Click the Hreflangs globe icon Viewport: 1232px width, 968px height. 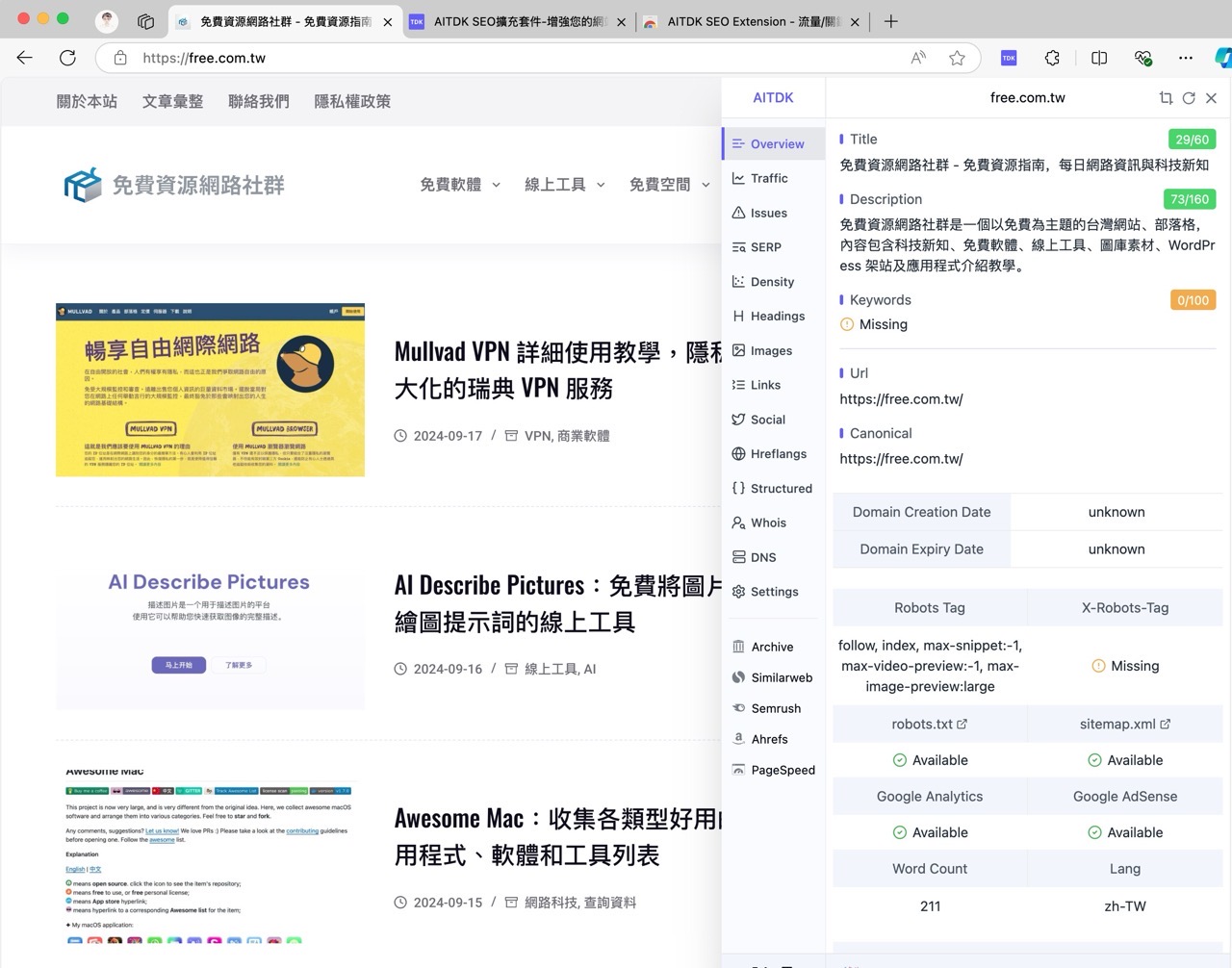point(738,454)
